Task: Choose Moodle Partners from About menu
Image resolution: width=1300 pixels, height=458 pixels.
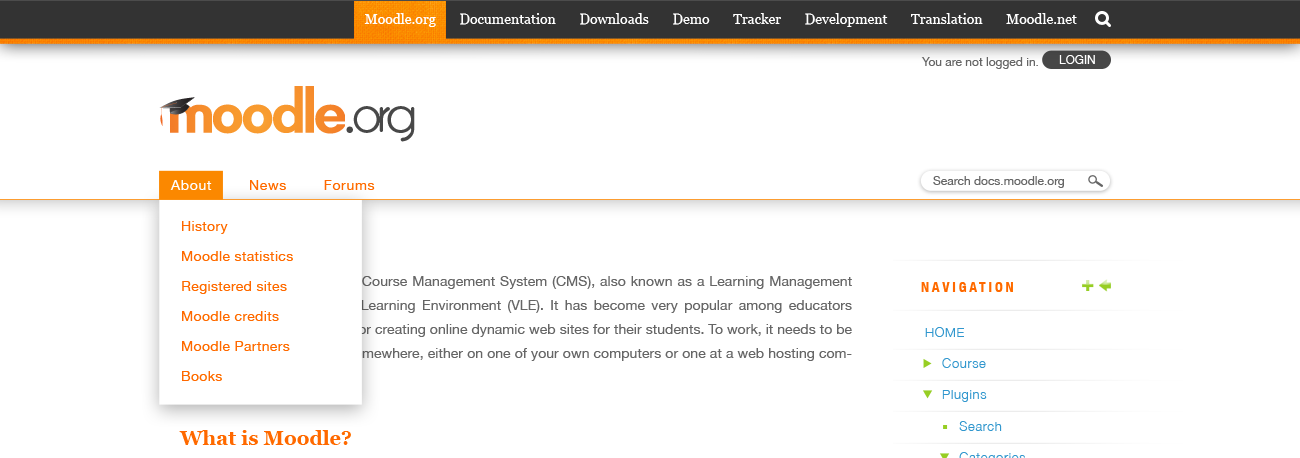Action: coord(235,347)
